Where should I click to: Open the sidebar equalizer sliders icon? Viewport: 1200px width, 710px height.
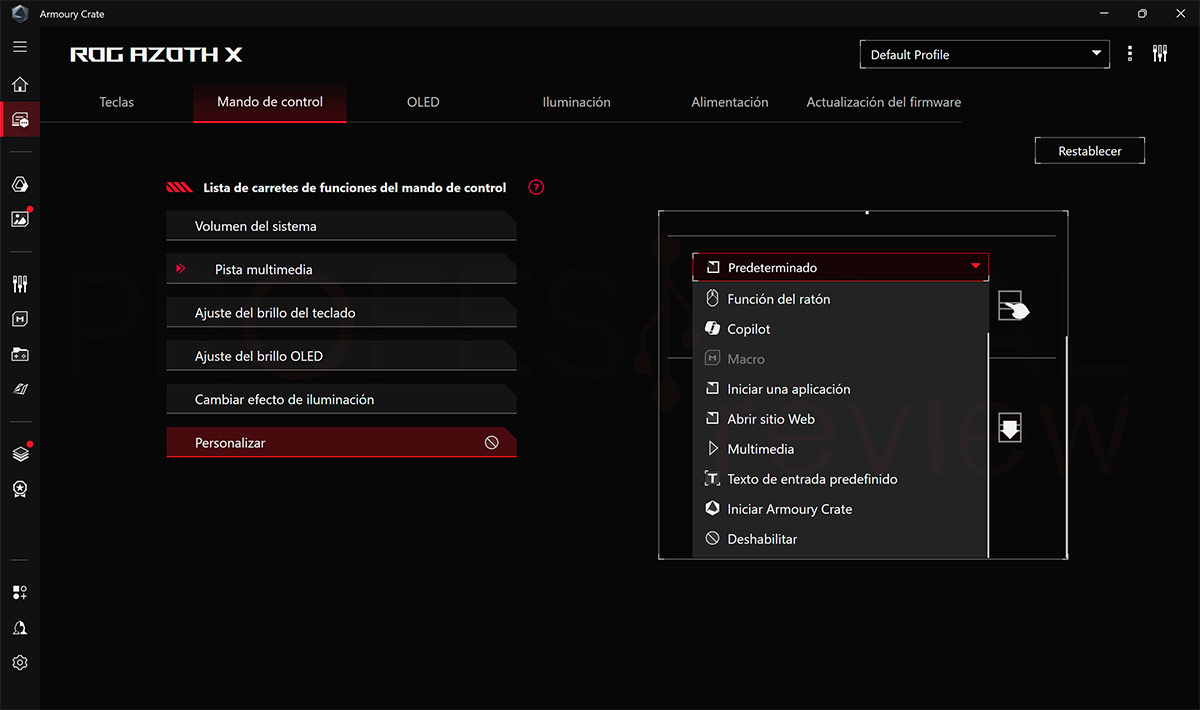pyautogui.click(x=20, y=284)
